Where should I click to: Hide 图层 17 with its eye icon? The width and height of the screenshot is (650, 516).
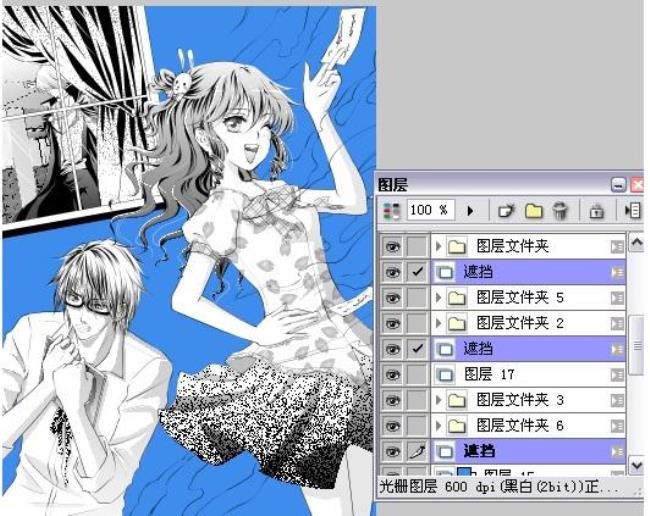(393, 375)
